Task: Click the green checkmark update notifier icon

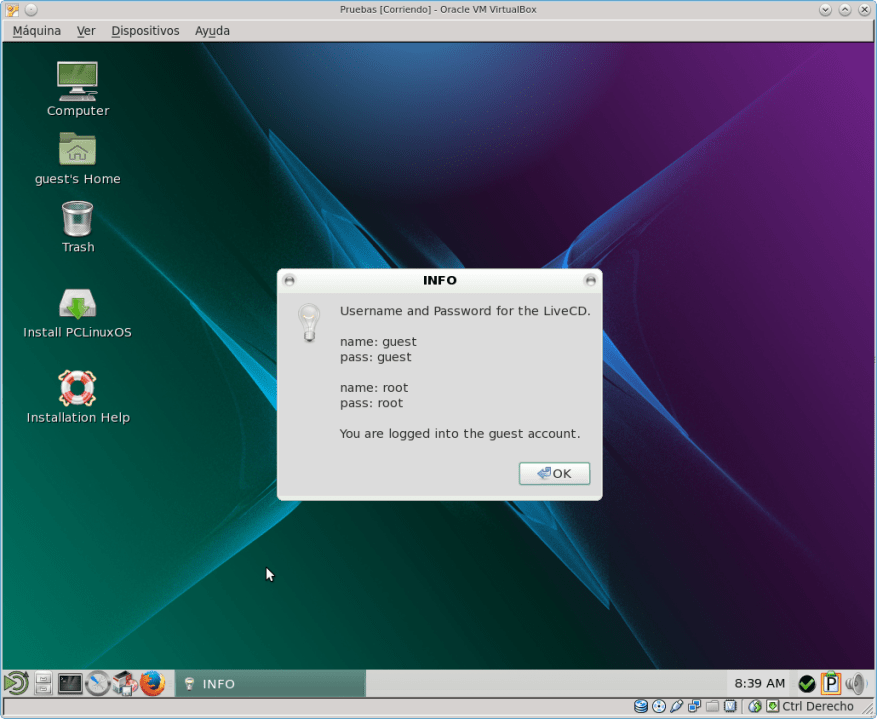Action: point(806,684)
